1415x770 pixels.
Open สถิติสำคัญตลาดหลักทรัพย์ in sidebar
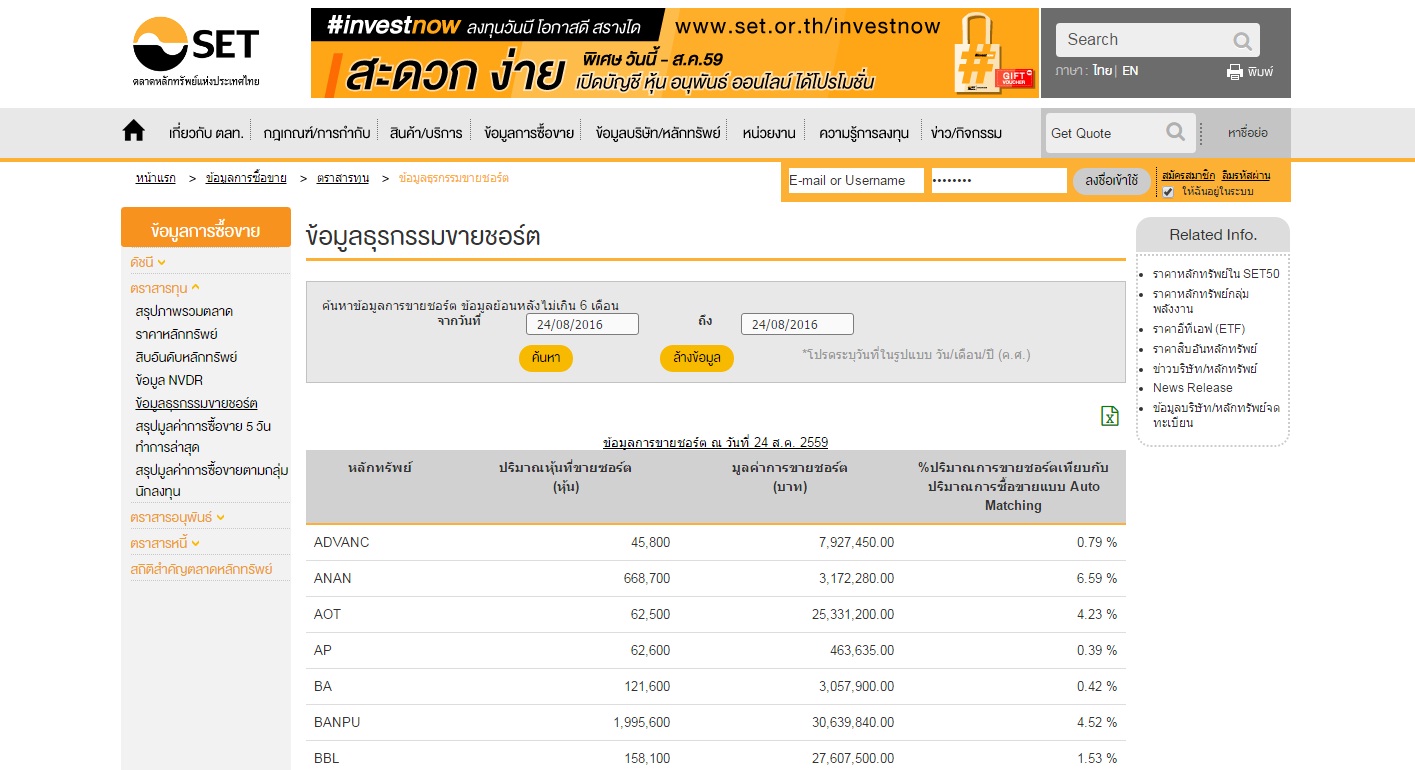click(201, 569)
